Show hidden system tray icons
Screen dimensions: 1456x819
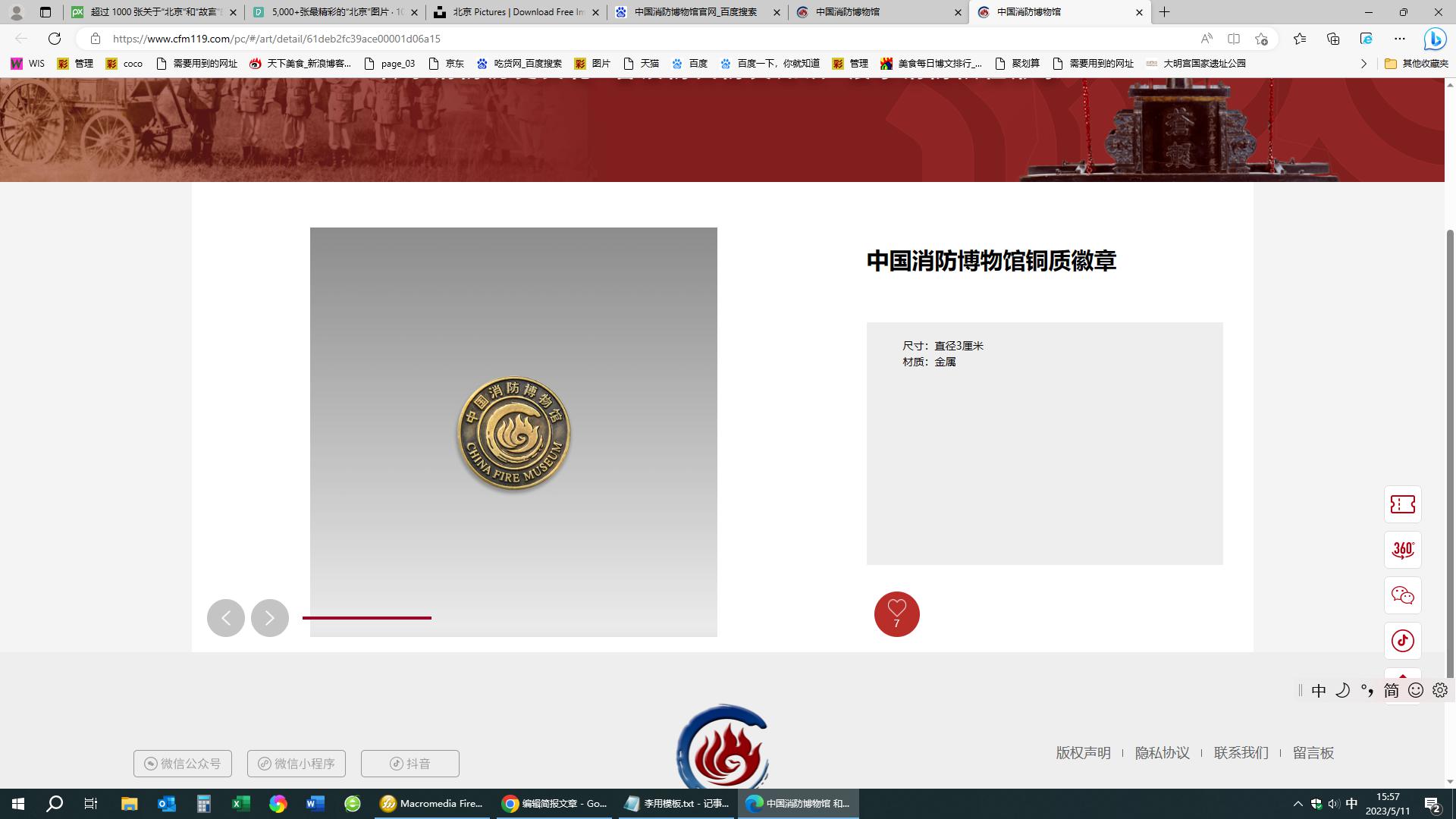[1298, 804]
